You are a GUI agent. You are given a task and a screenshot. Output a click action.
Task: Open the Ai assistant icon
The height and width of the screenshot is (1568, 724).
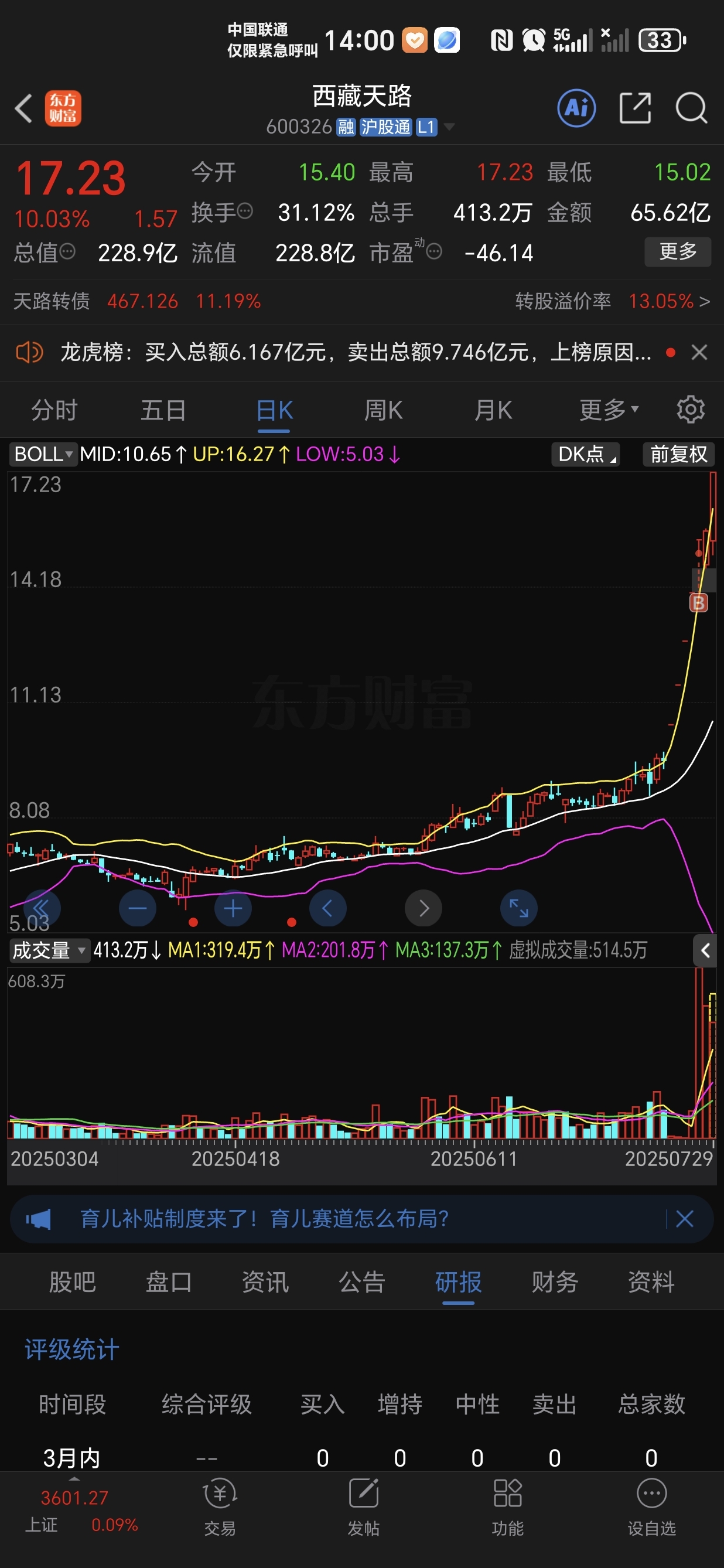pyautogui.click(x=576, y=108)
